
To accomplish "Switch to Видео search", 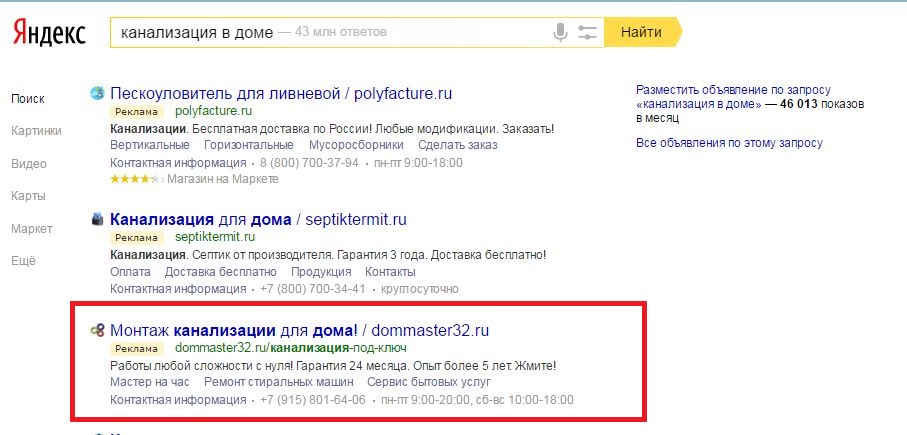I will pos(29,164).
